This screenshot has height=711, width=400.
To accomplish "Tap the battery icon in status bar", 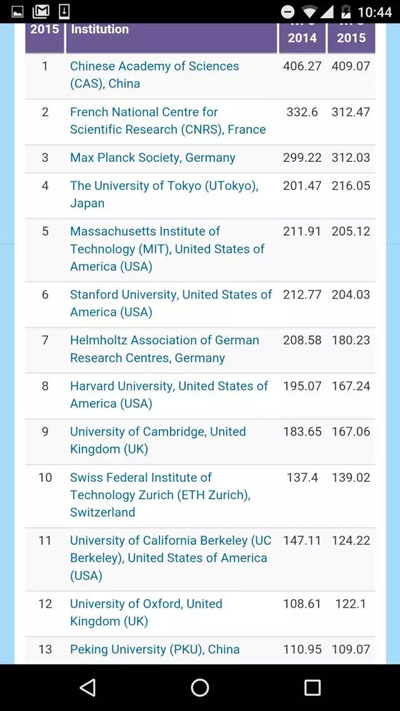I will point(346,11).
